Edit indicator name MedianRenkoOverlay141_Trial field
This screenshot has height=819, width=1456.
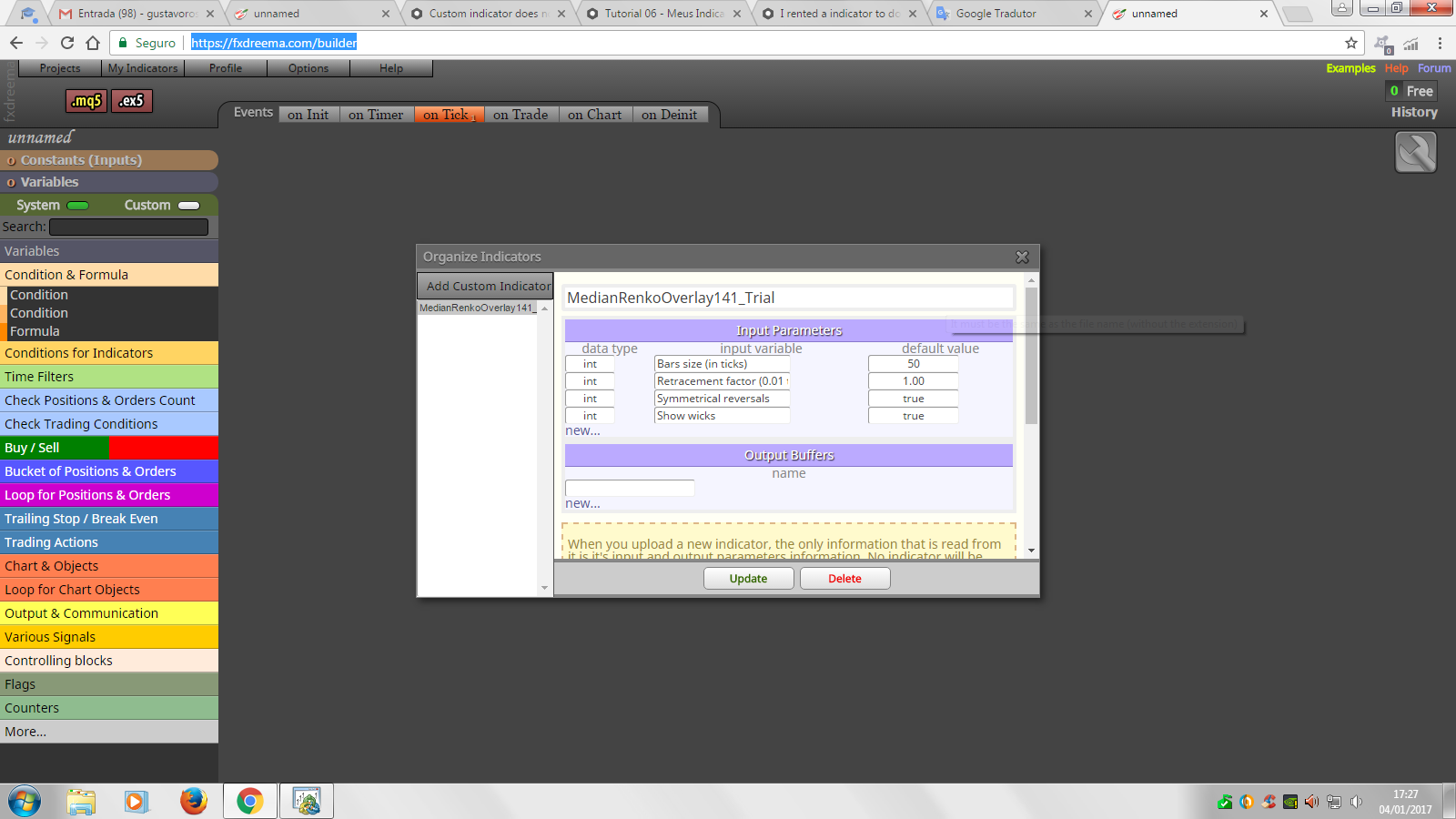click(x=789, y=298)
